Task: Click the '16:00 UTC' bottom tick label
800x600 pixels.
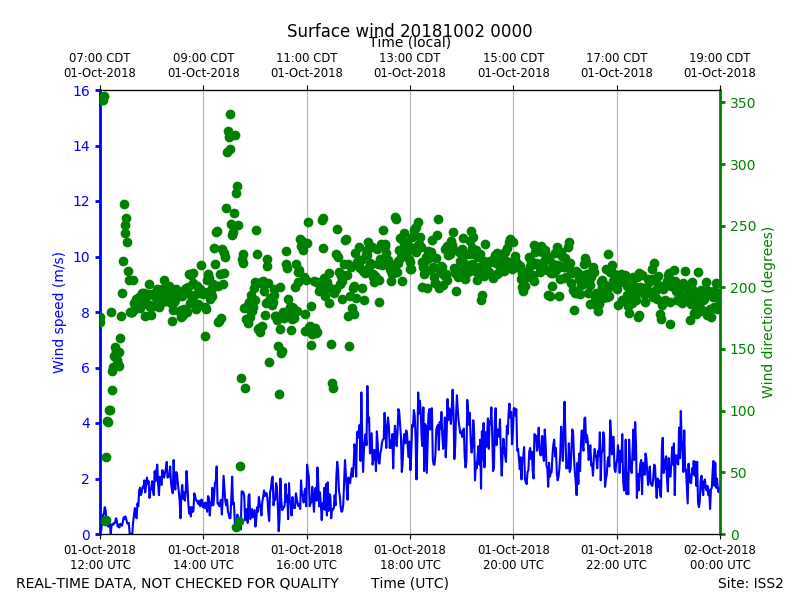Action: (x=307, y=565)
